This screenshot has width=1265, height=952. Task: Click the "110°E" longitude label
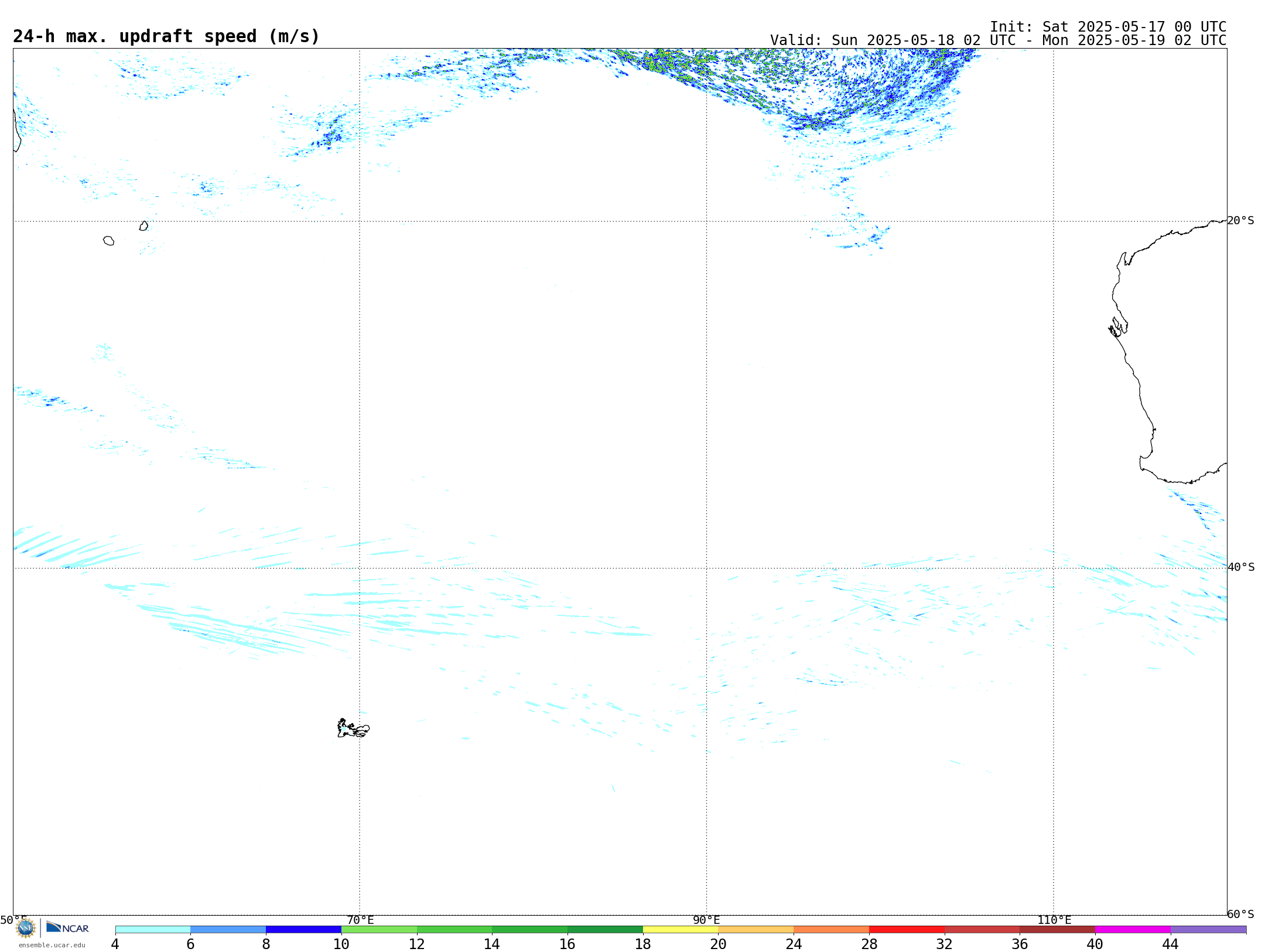[x=1054, y=920]
